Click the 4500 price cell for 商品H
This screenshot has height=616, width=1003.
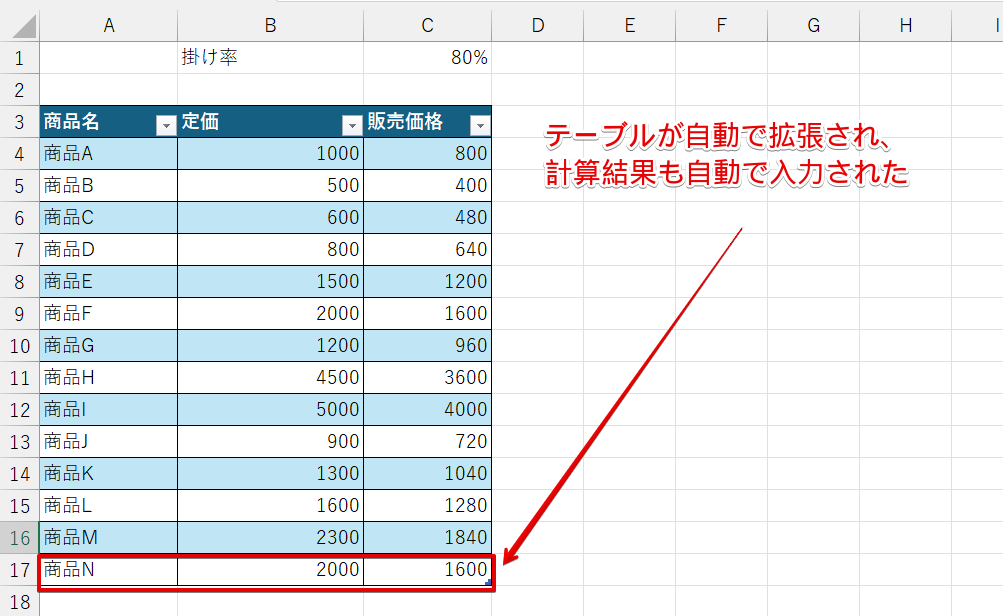tap(271, 377)
